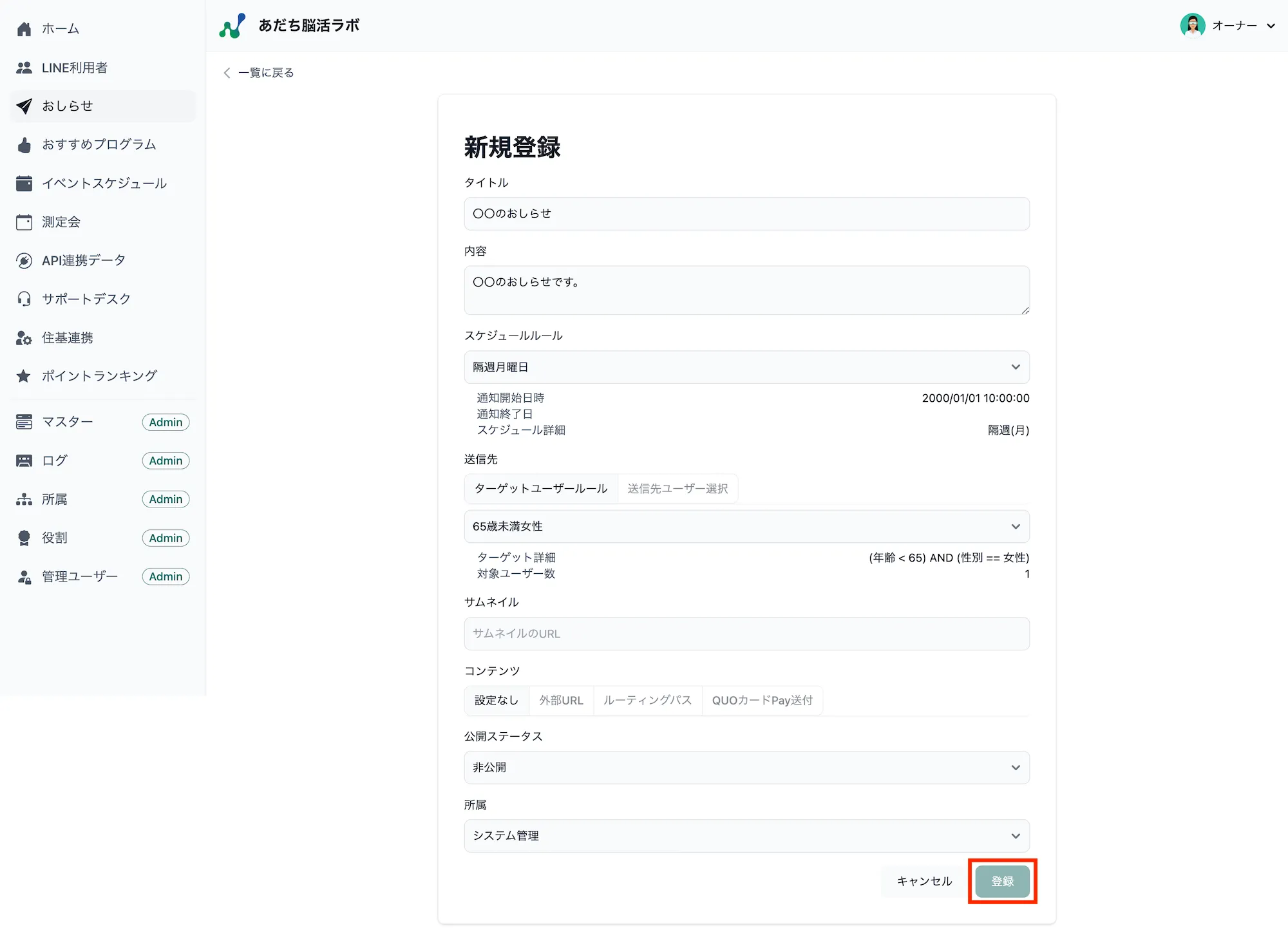The image size is (1288, 937).
Task: Click キャンセル to cancel the form
Action: [x=924, y=881]
